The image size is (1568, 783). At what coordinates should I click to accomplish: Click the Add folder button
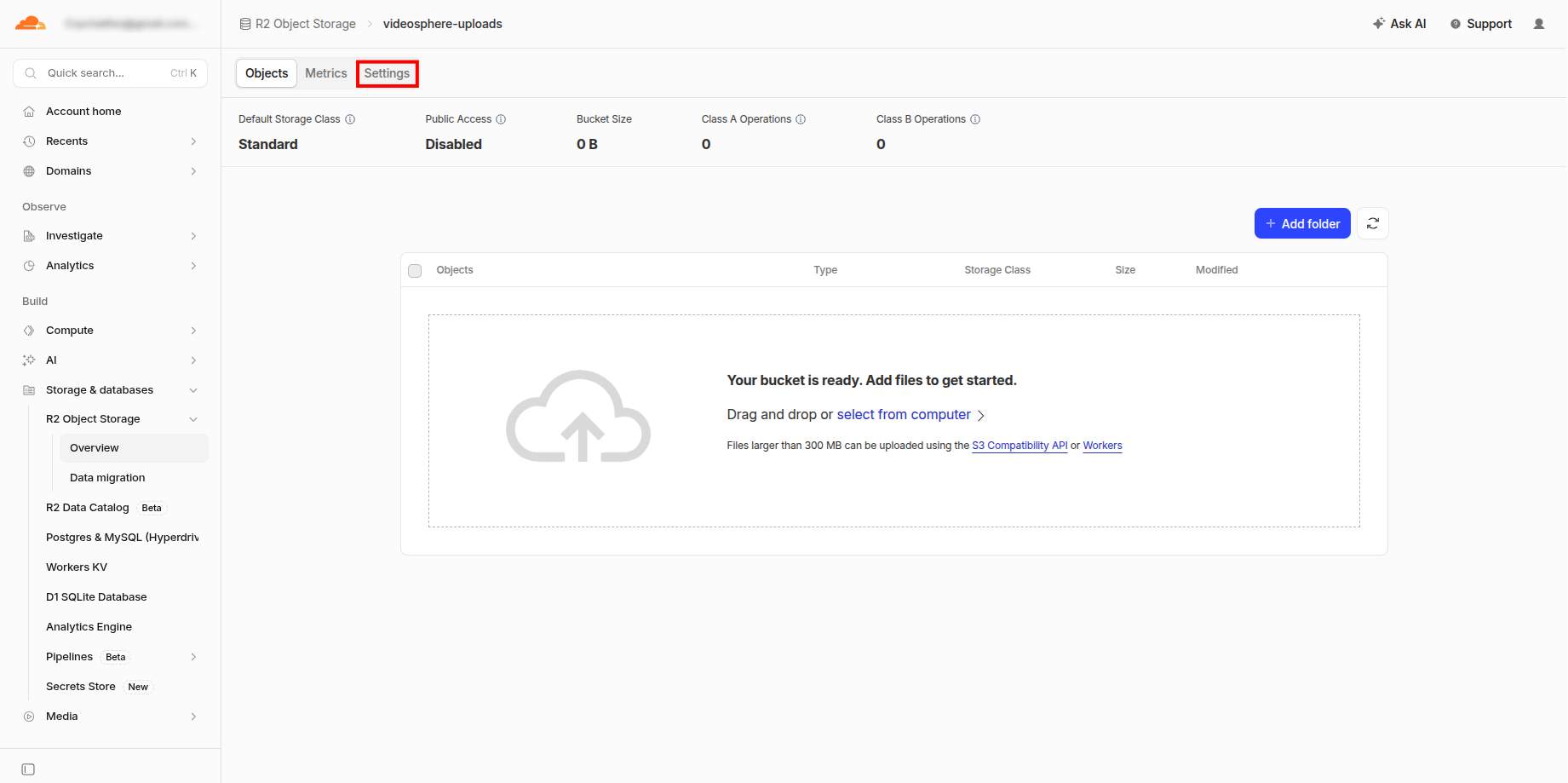click(x=1302, y=223)
